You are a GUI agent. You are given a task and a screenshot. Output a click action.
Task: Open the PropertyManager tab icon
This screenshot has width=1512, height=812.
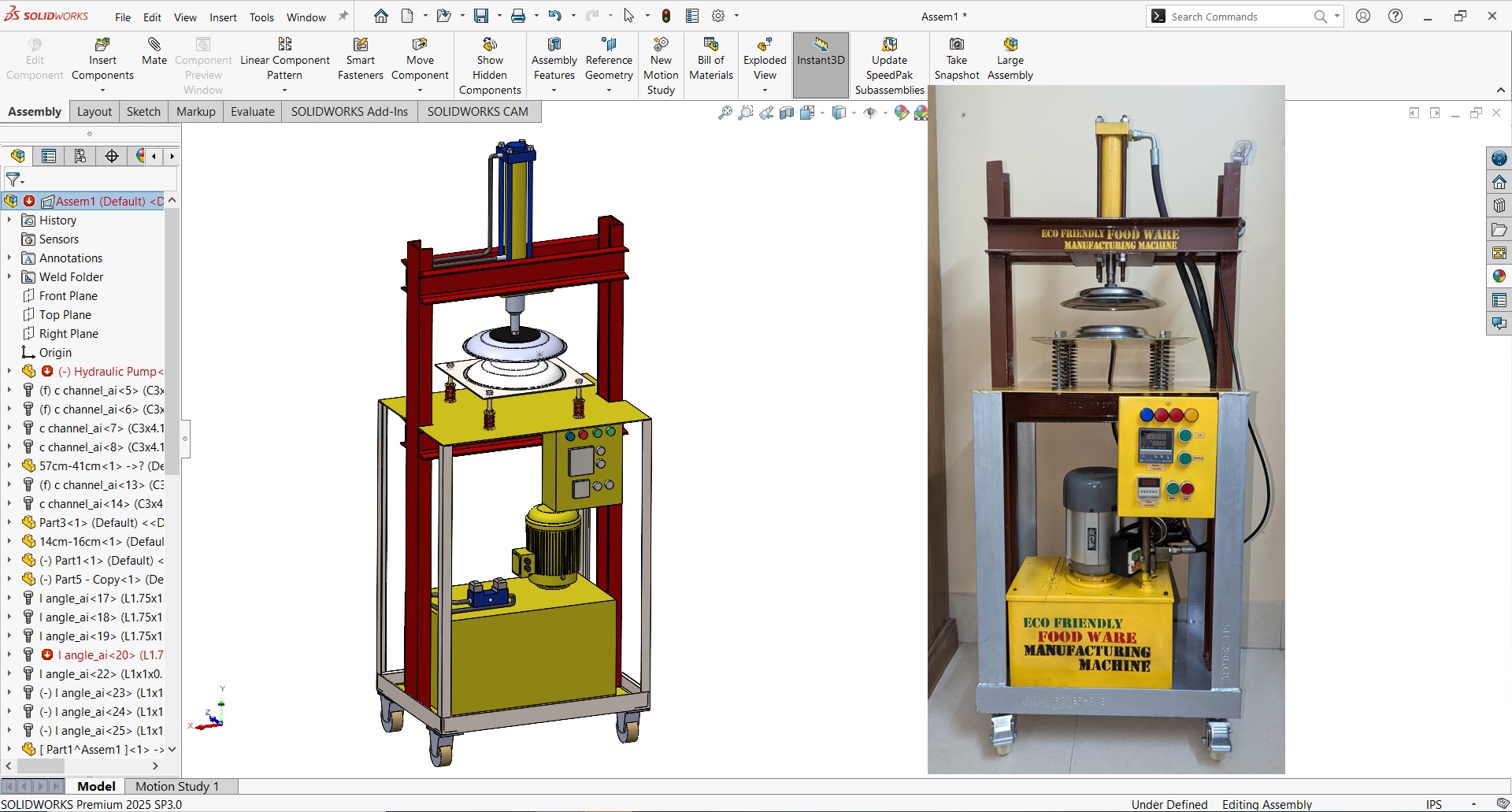coord(49,156)
